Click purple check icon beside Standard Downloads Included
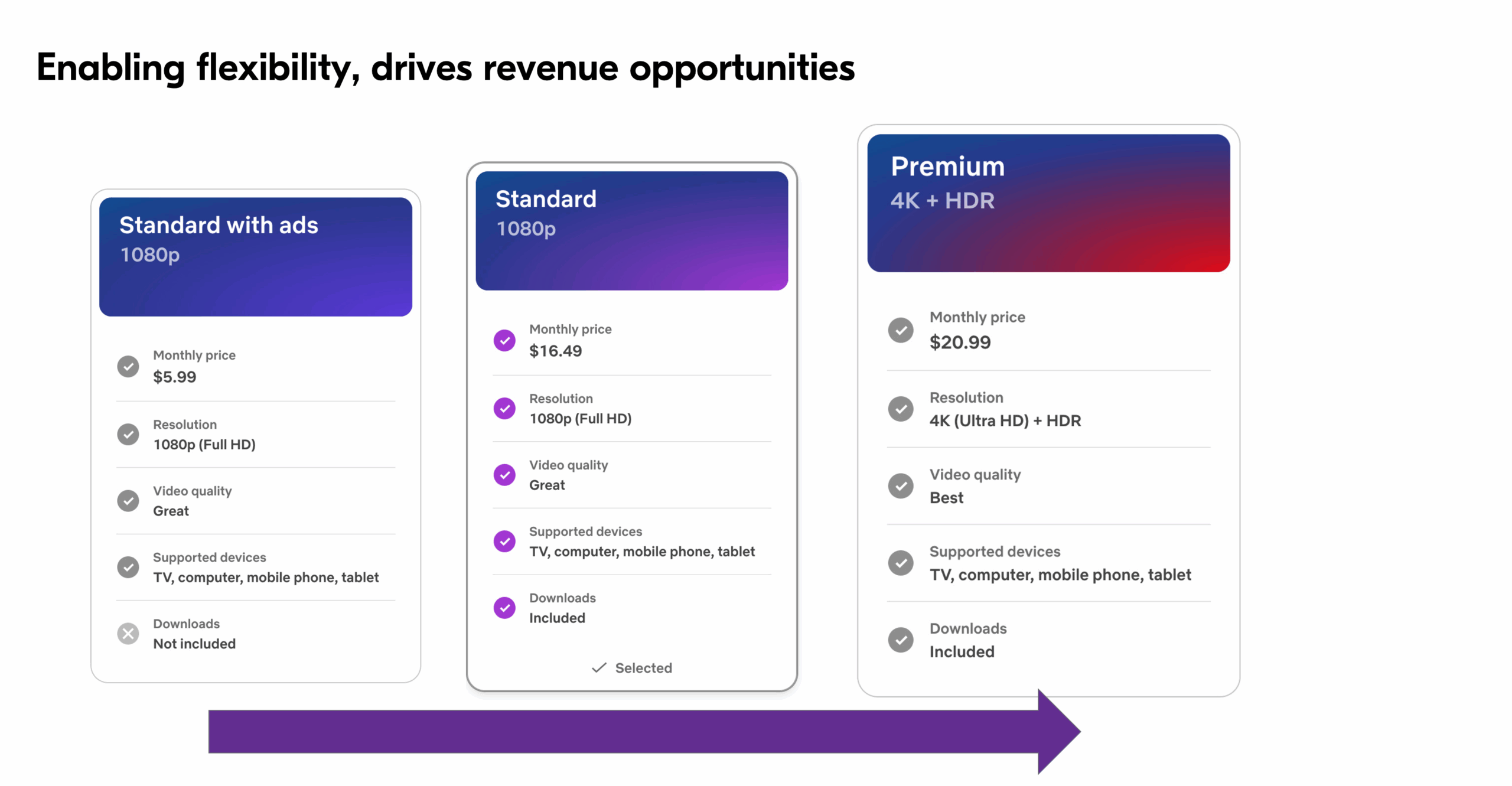The width and height of the screenshot is (1512, 786). coord(504,607)
